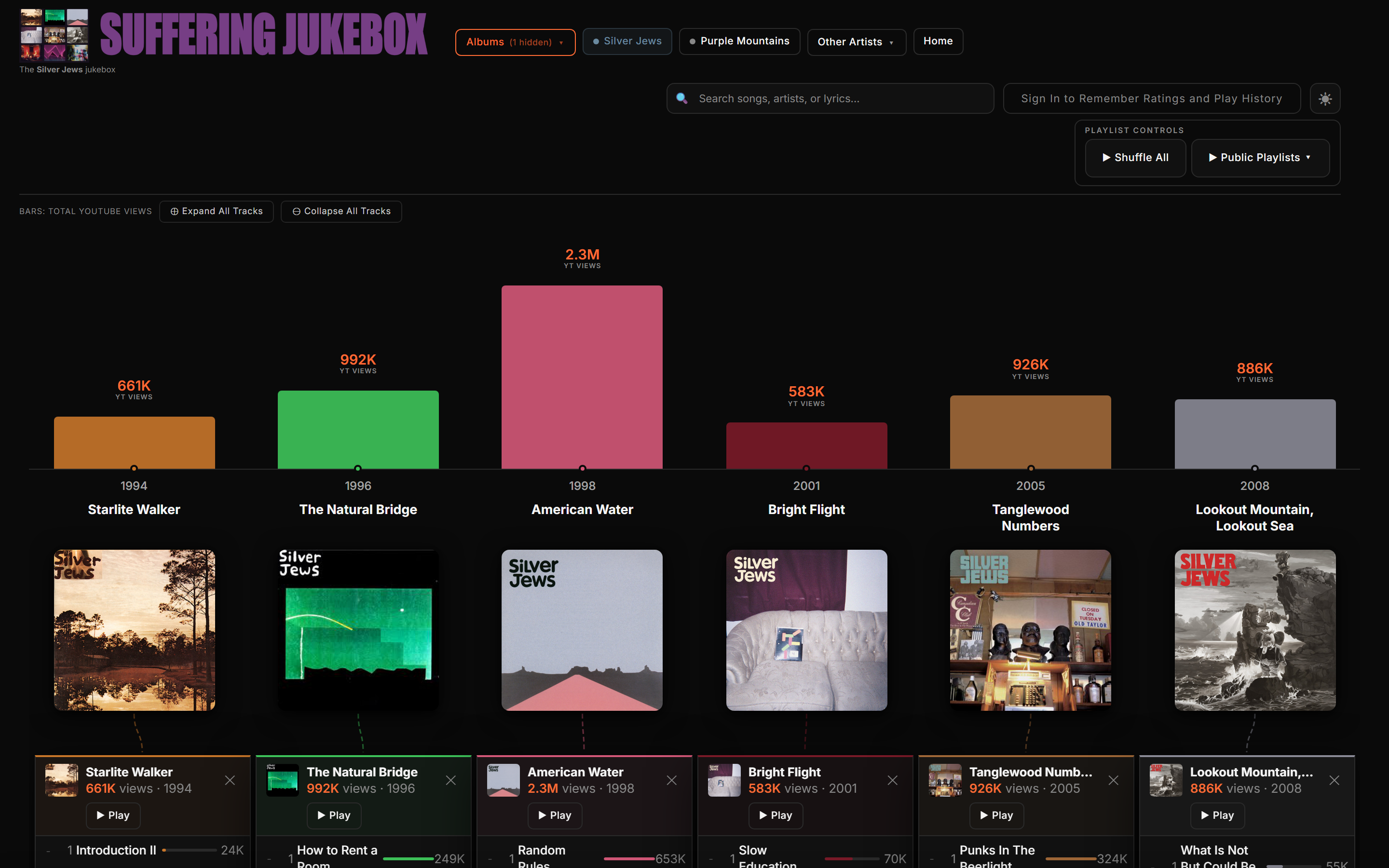The height and width of the screenshot is (868, 1389).
Task: Click the 2008 timeline marker dot
Action: pyautogui.click(x=1255, y=468)
